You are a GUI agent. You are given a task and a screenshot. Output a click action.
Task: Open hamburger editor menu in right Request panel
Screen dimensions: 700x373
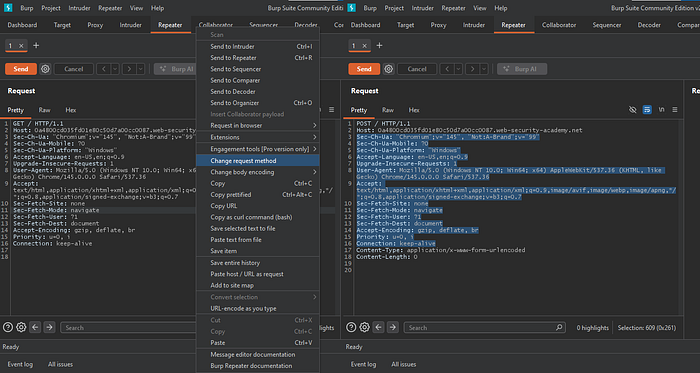click(675, 110)
